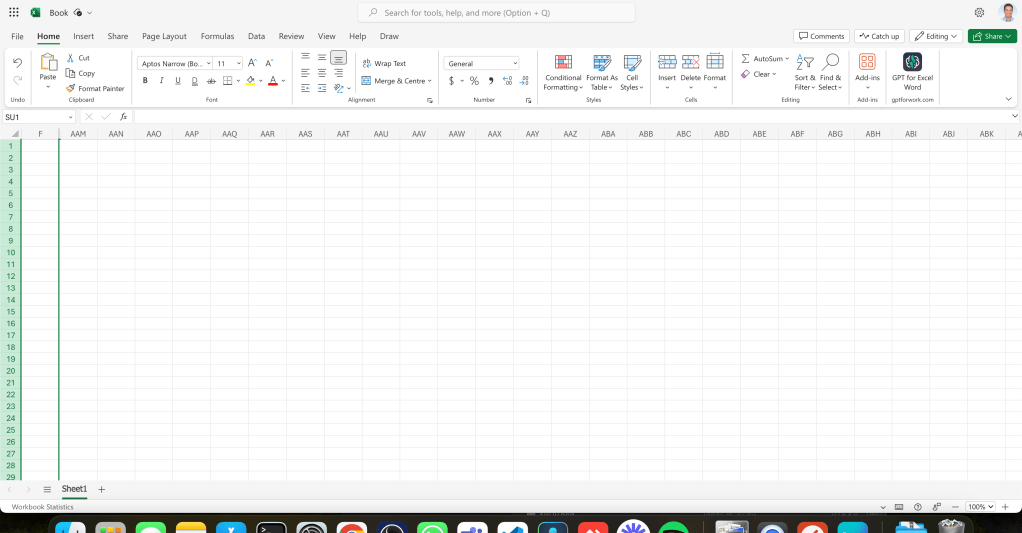
Task: Open Format As Table
Action: 602,72
